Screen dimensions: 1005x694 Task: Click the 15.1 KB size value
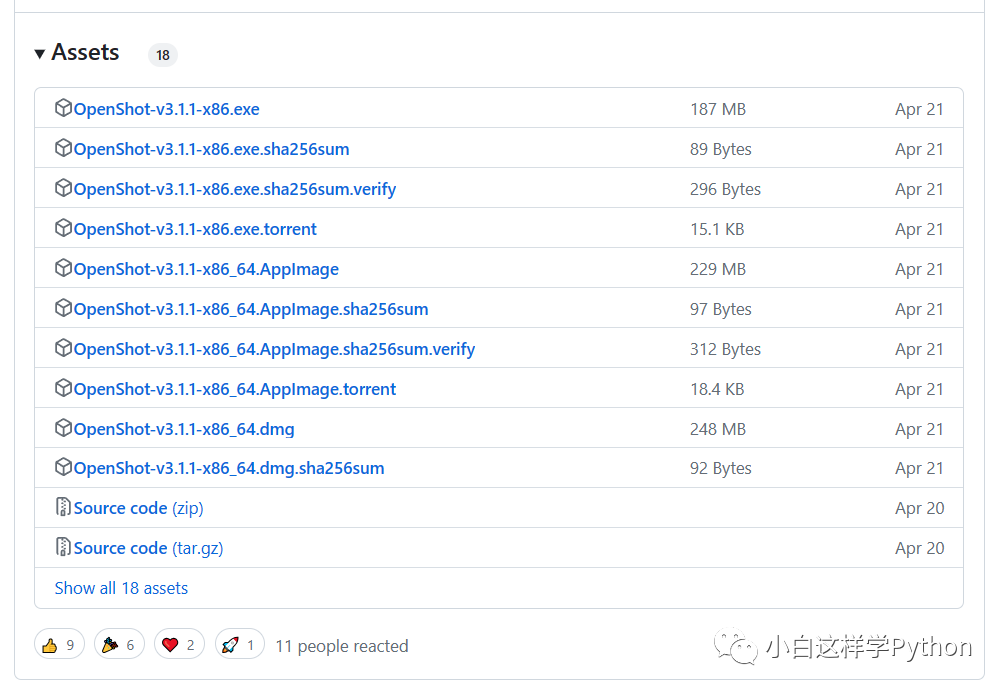[x=717, y=229]
